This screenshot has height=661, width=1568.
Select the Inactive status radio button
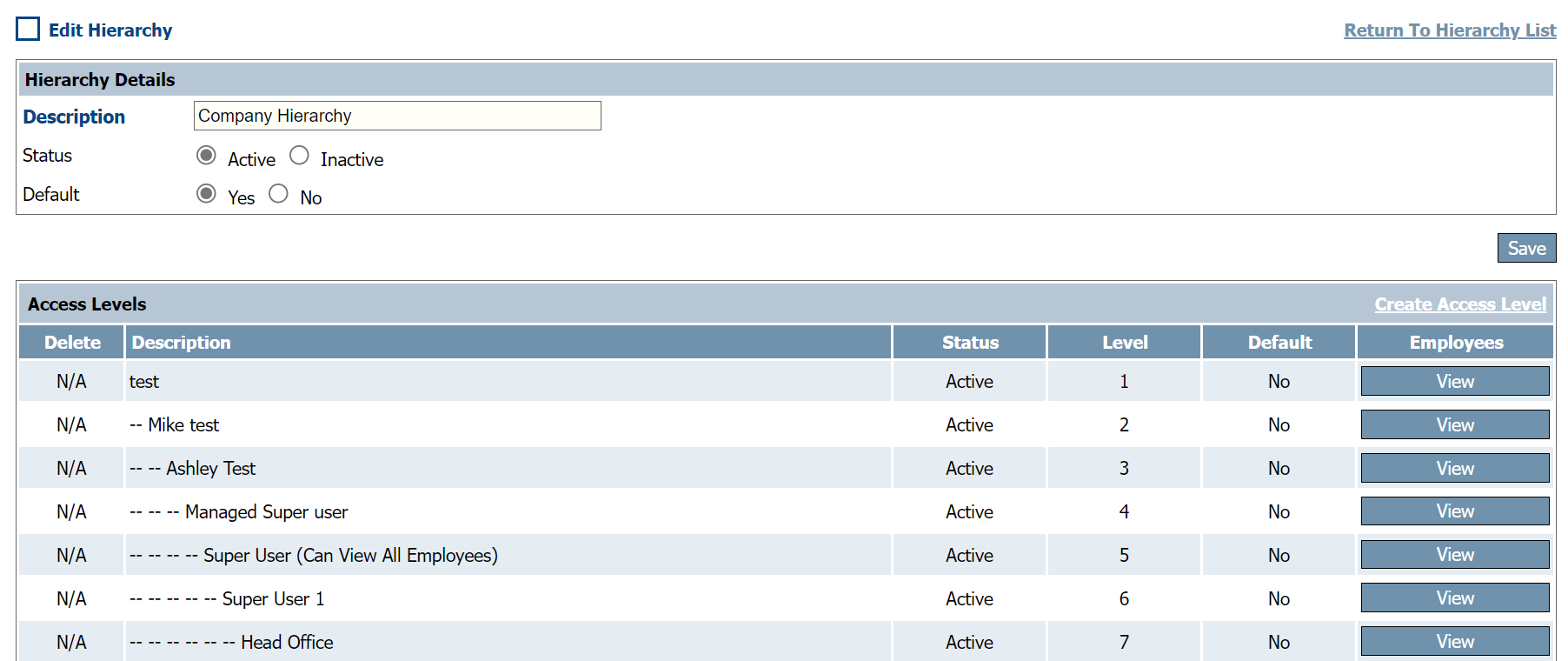pyautogui.click(x=299, y=156)
